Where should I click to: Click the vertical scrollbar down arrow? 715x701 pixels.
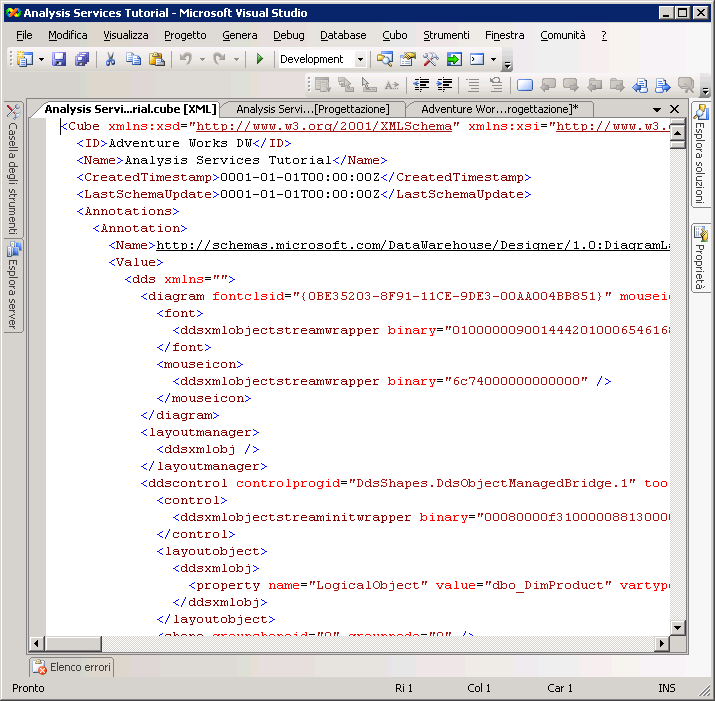click(678, 628)
